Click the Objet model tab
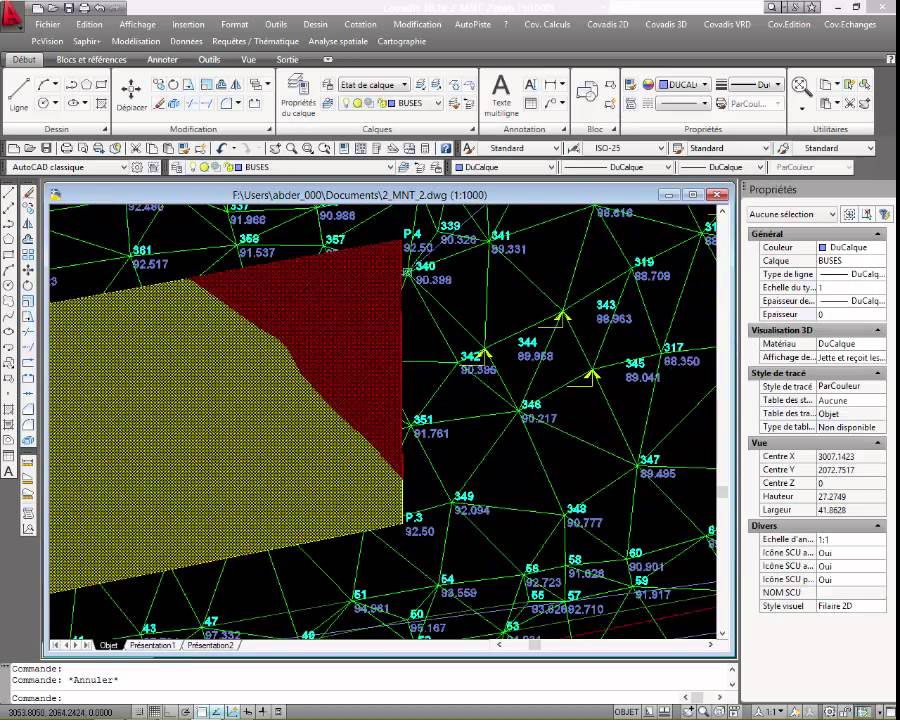The image size is (900, 720). click(x=108, y=645)
